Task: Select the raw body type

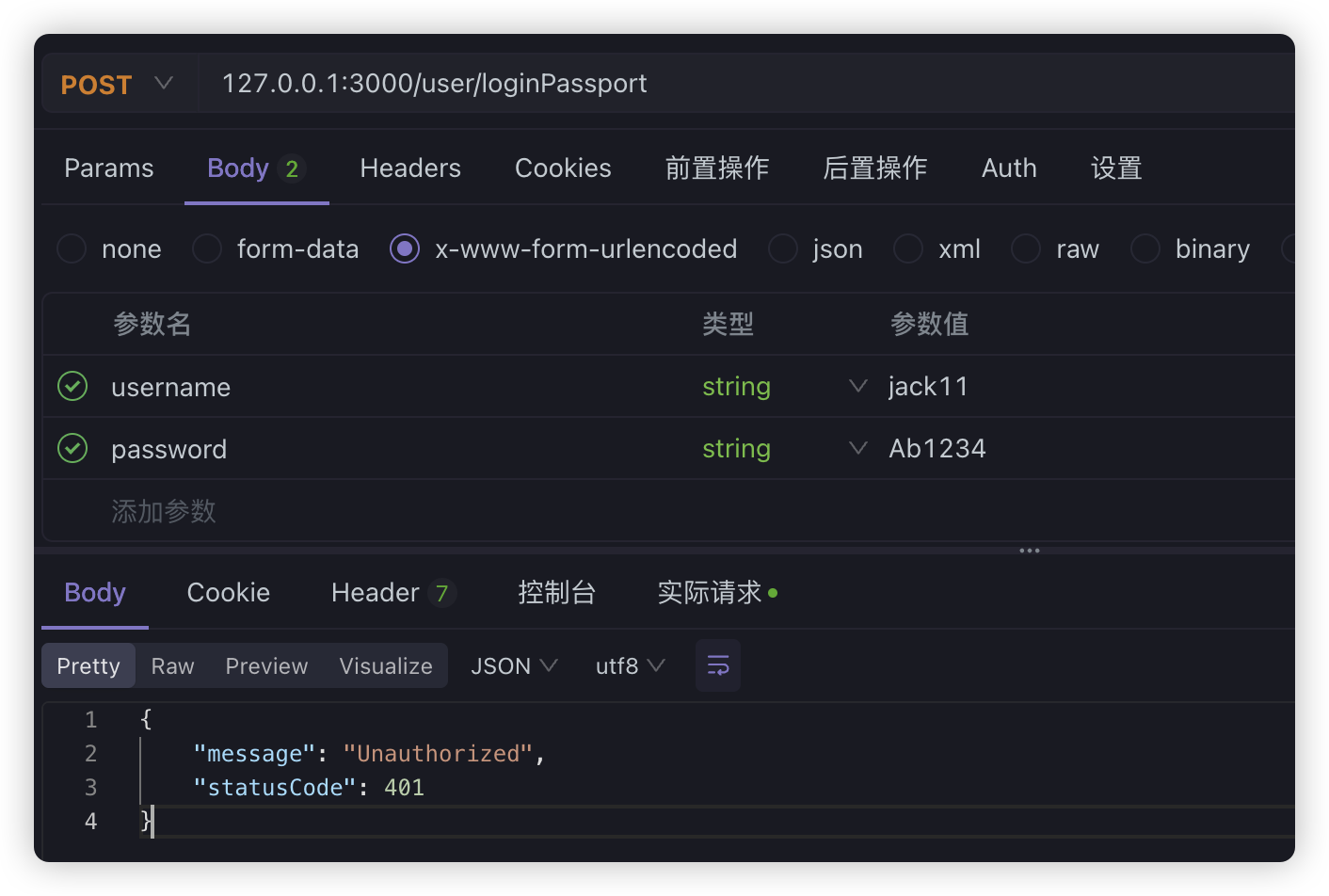Action: click(x=1026, y=248)
